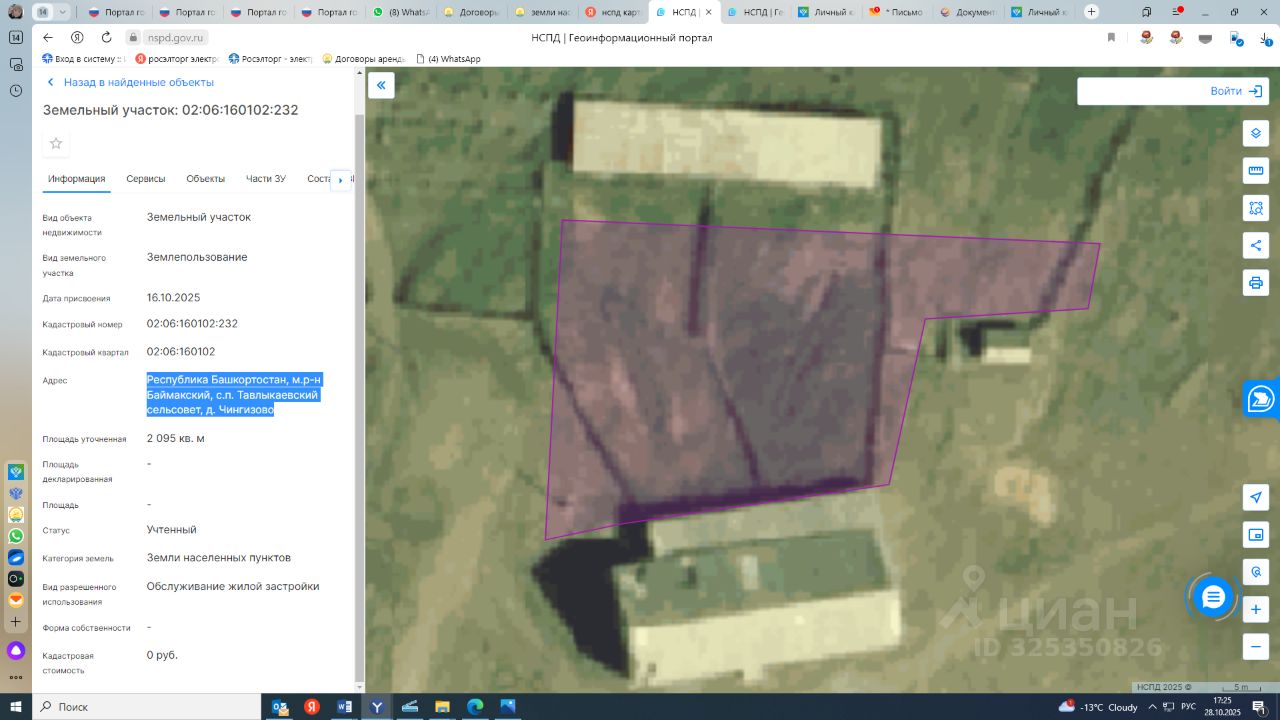Open a new browser tab
This screenshot has width=1280, height=720.
[x=1091, y=12]
